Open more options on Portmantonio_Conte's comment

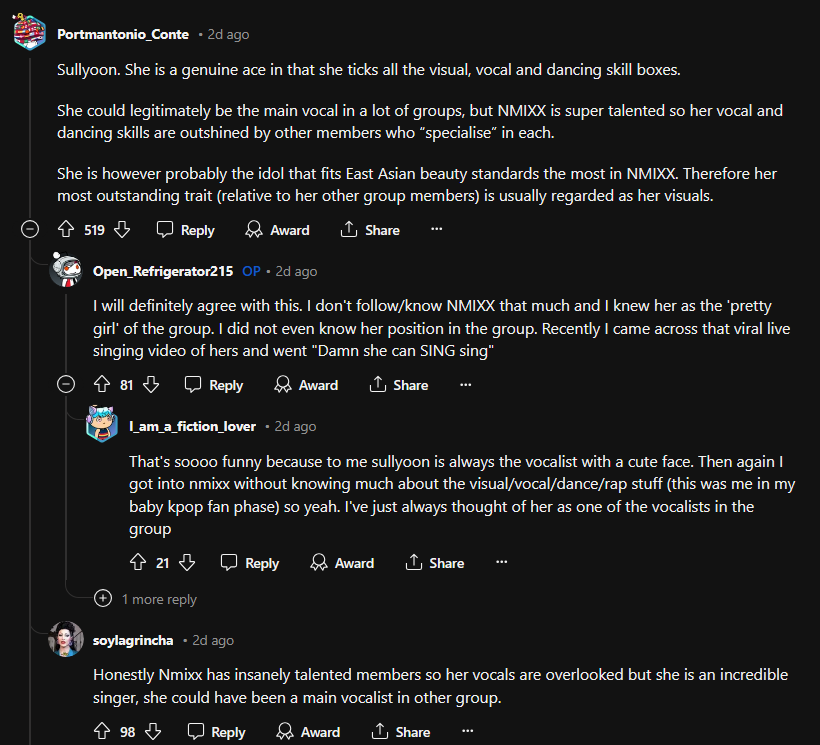point(436,230)
